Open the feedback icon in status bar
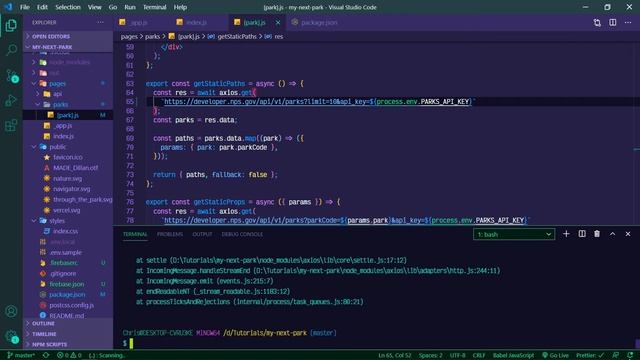The image size is (640, 360). point(616,355)
